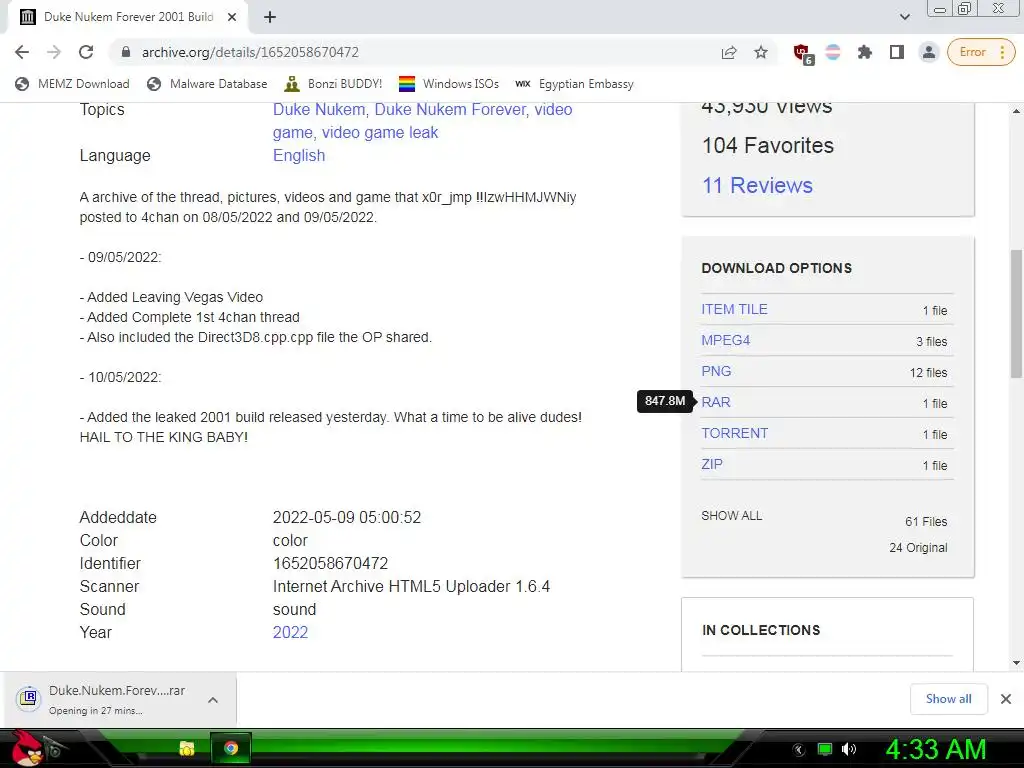Viewport: 1024px width, 768px height.
Task: Expand PNG download files
Action: 716,372
